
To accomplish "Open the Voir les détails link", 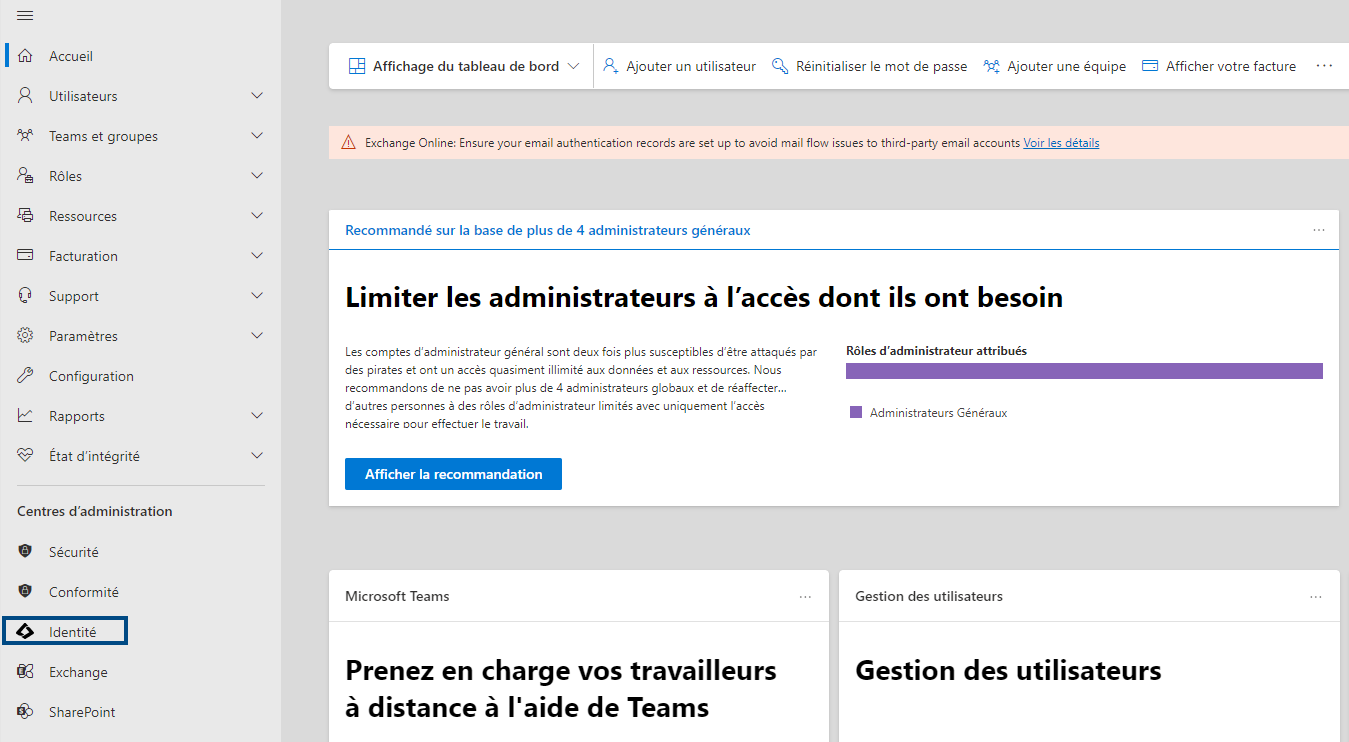I will click(x=1061, y=143).
